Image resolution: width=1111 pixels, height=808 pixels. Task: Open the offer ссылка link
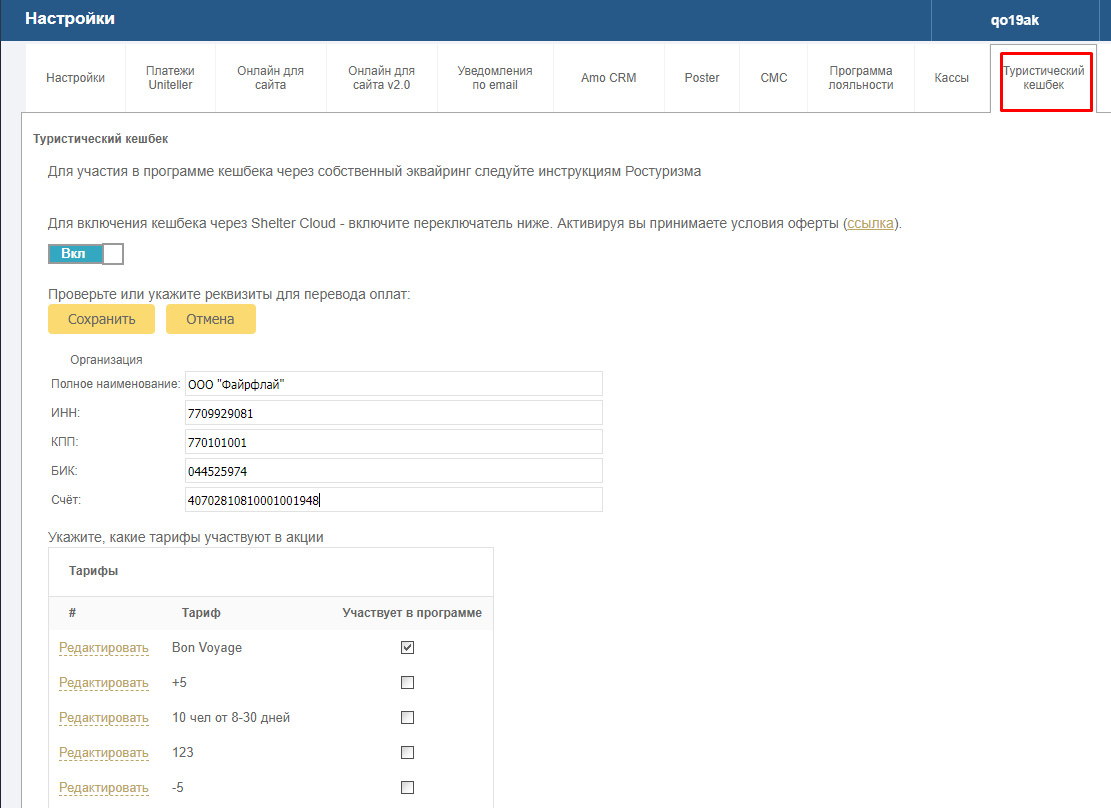870,223
